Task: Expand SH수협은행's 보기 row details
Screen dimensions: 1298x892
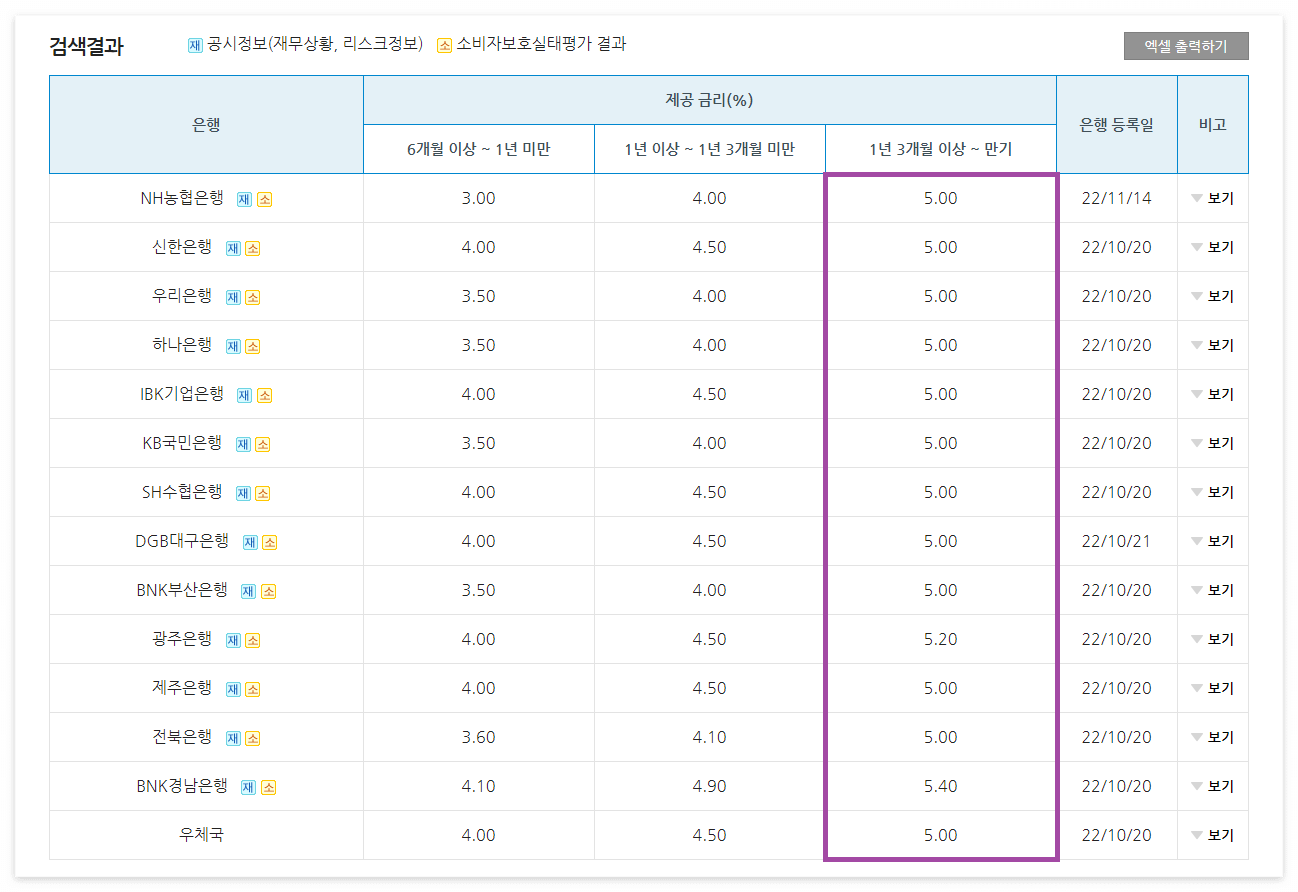Action: click(1213, 492)
